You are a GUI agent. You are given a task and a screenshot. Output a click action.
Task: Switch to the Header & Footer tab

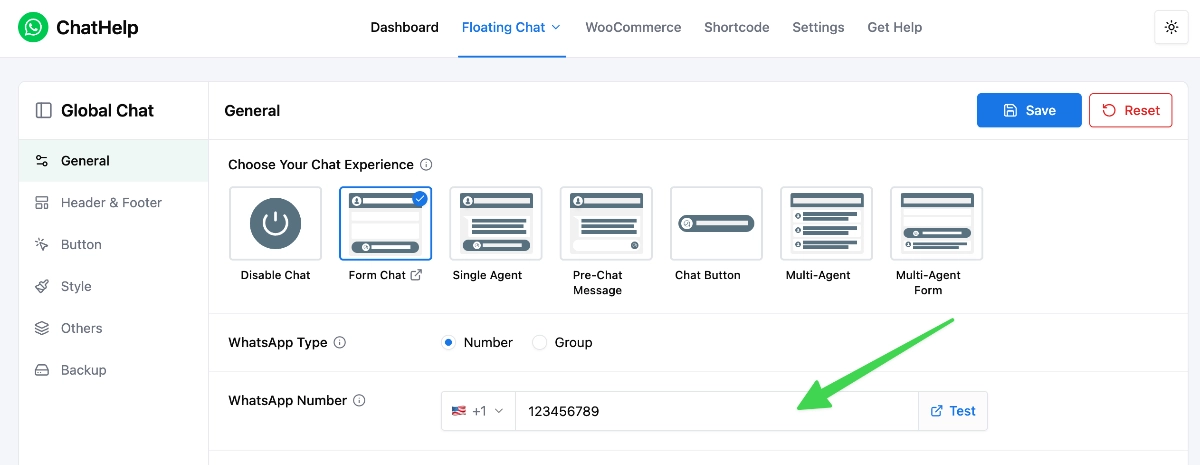pyautogui.click(x=114, y=203)
